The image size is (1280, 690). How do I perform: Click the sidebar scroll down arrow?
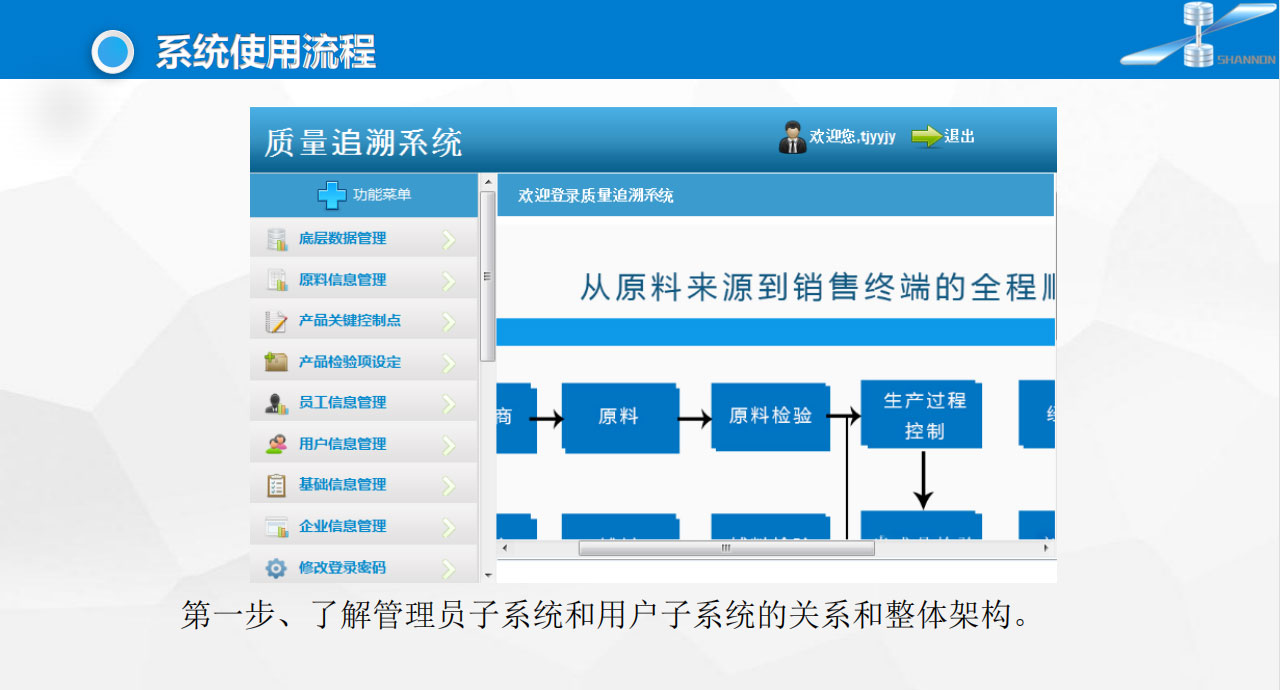tap(488, 575)
